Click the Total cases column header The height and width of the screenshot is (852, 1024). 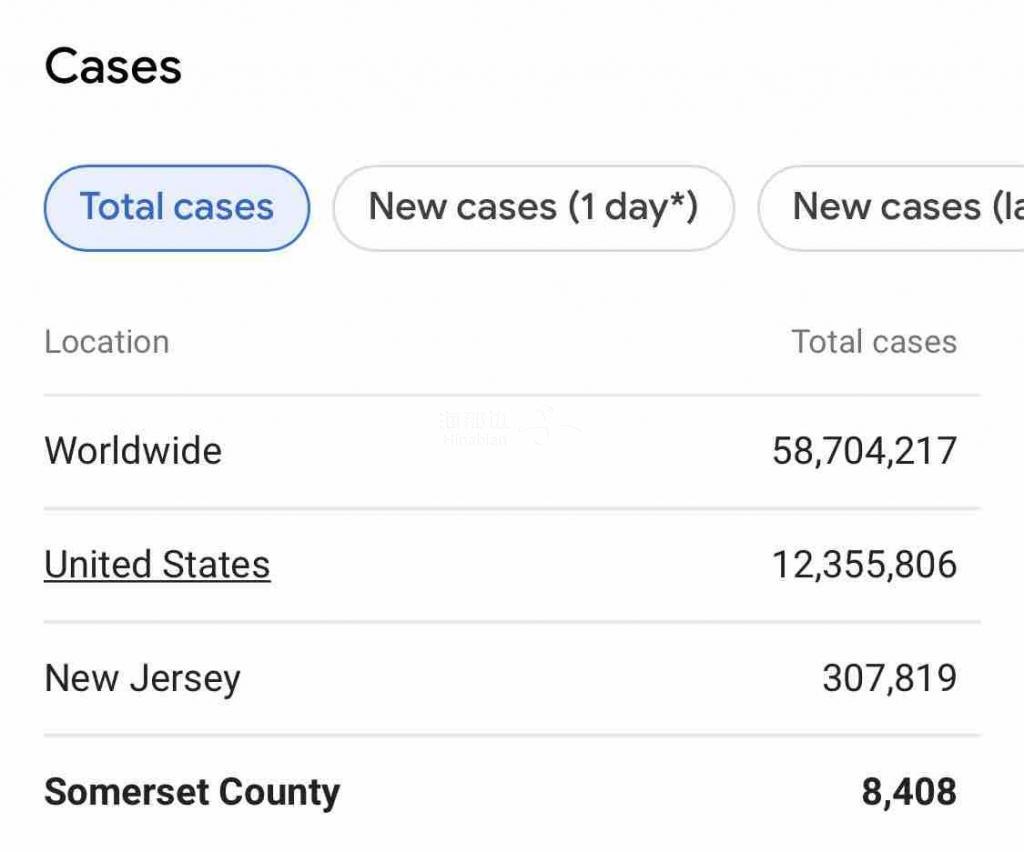click(874, 342)
